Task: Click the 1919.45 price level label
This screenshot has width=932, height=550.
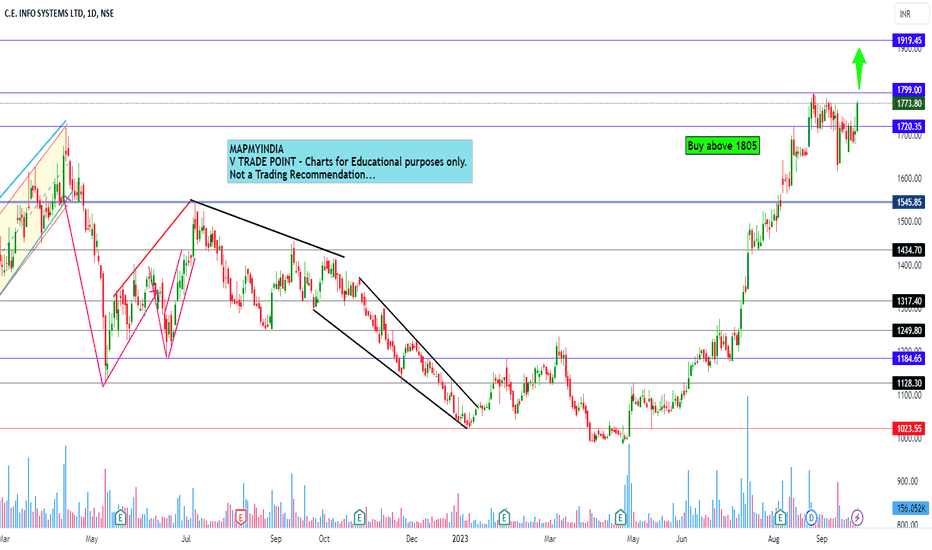Action: click(x=909, y=40)
